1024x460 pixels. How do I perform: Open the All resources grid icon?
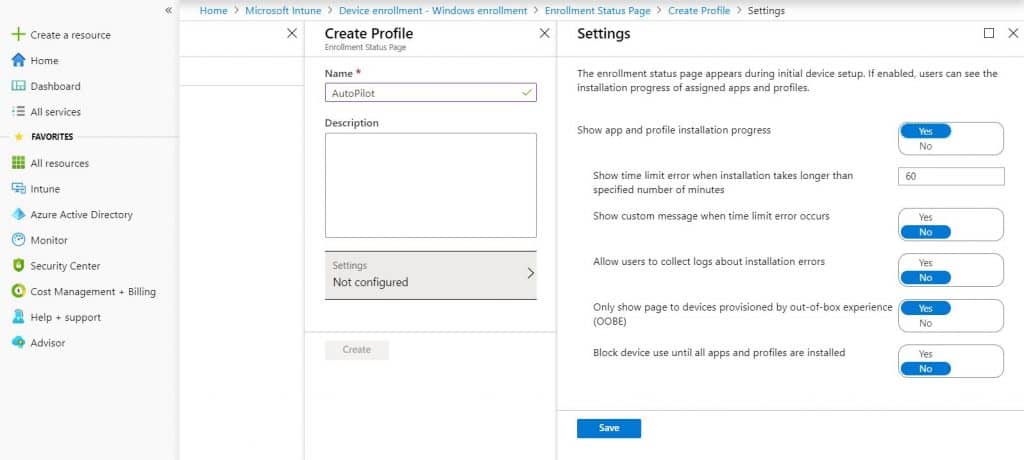coord(18,163)
